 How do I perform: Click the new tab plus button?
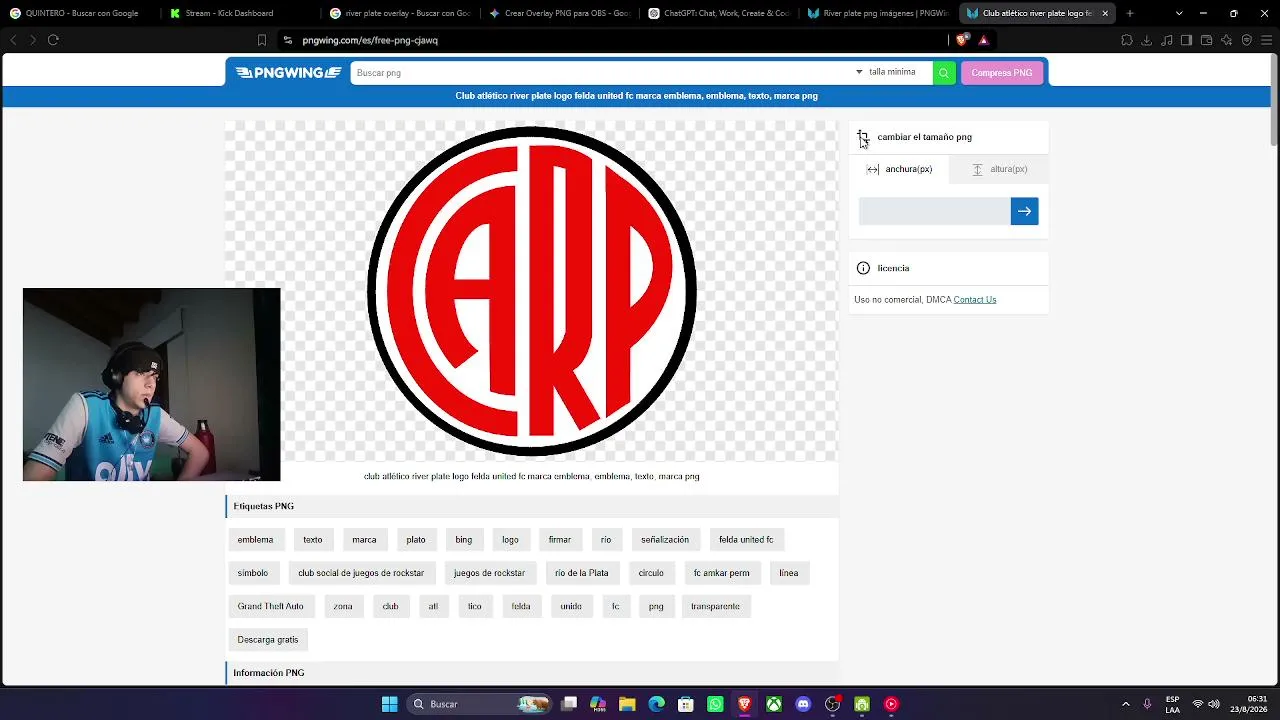(1130, 13)
